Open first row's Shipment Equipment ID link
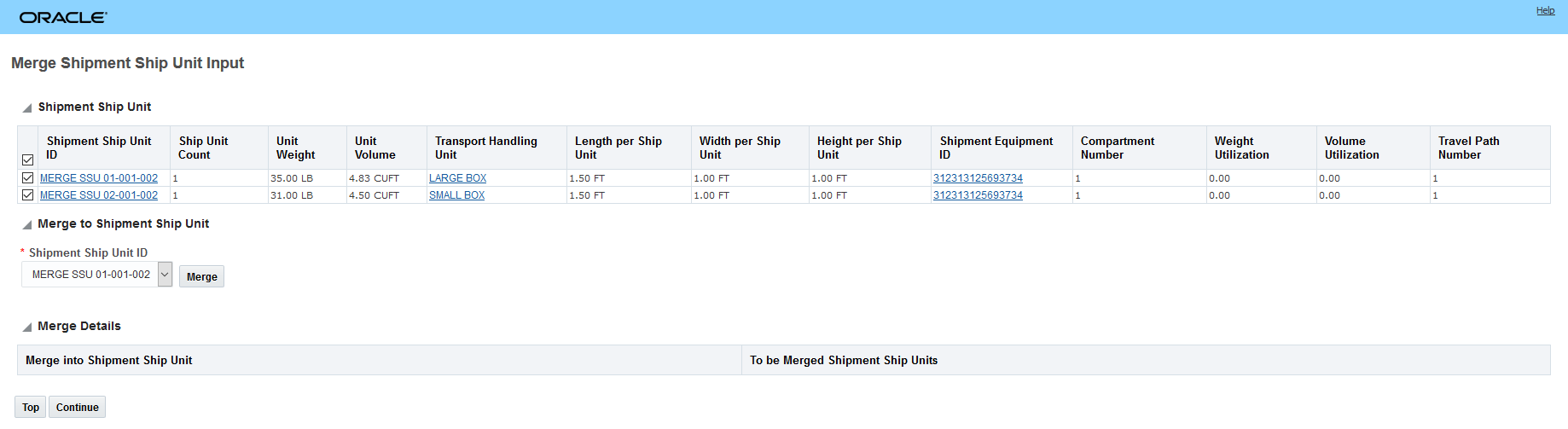The image size is (1568, 429). coord(978,178)
